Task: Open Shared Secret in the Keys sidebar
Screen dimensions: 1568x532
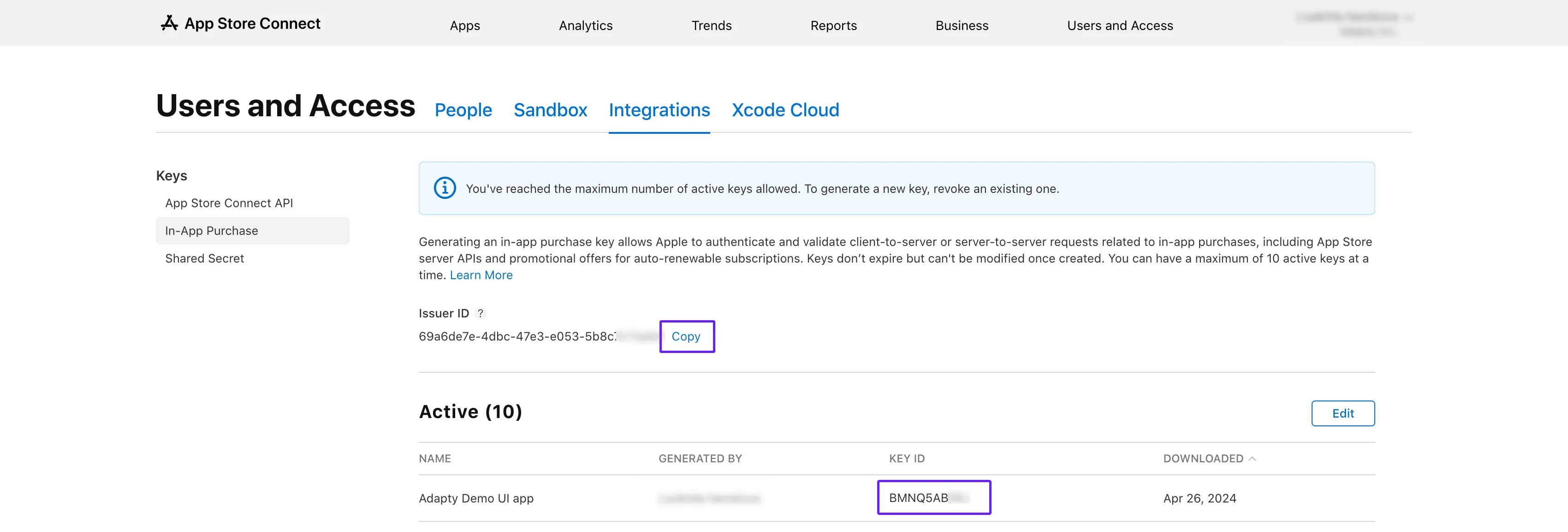Action: (x=204, y=259)
